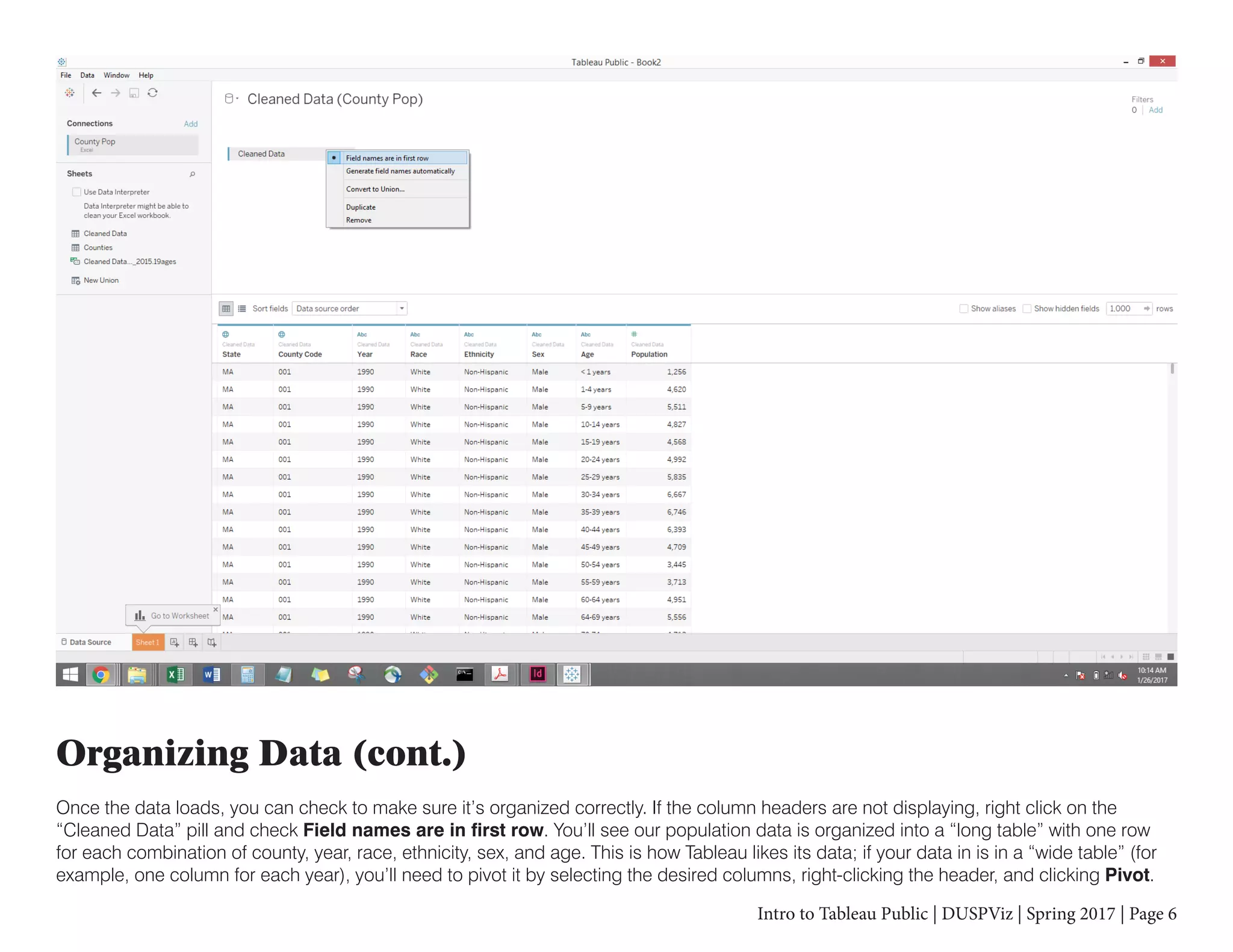Choose Remove in context menu

397,220
